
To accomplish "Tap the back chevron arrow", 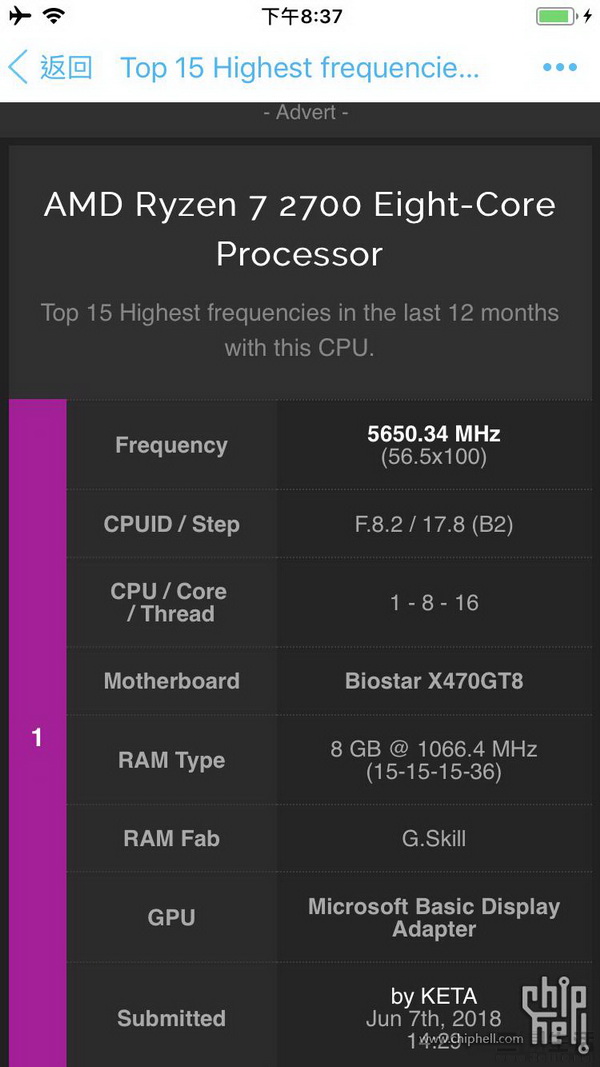I will [x=18, y=67].
